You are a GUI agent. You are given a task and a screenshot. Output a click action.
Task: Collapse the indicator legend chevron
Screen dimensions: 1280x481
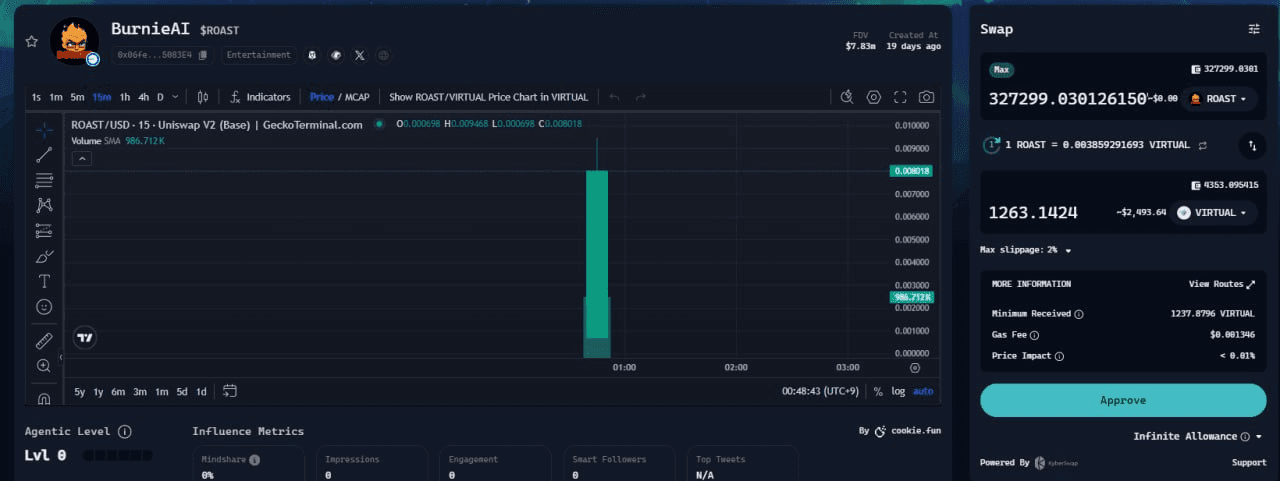pyautogui.click(x=83, y=159)
